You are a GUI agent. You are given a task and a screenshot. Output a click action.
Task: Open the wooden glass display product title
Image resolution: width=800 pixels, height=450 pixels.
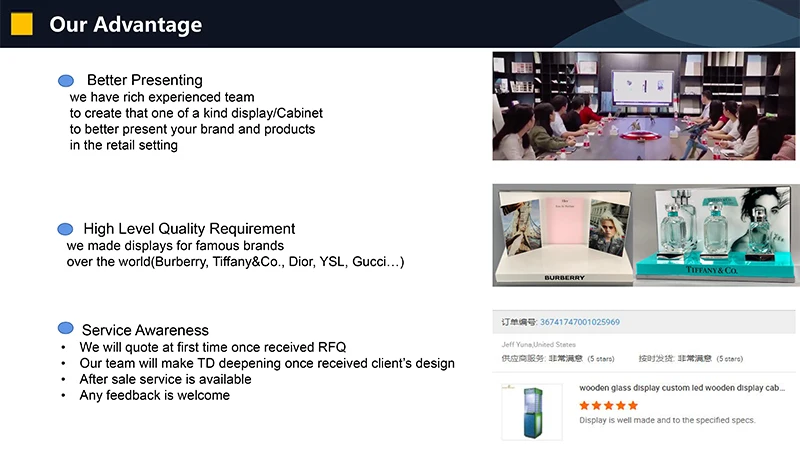[x=682, y=388]
